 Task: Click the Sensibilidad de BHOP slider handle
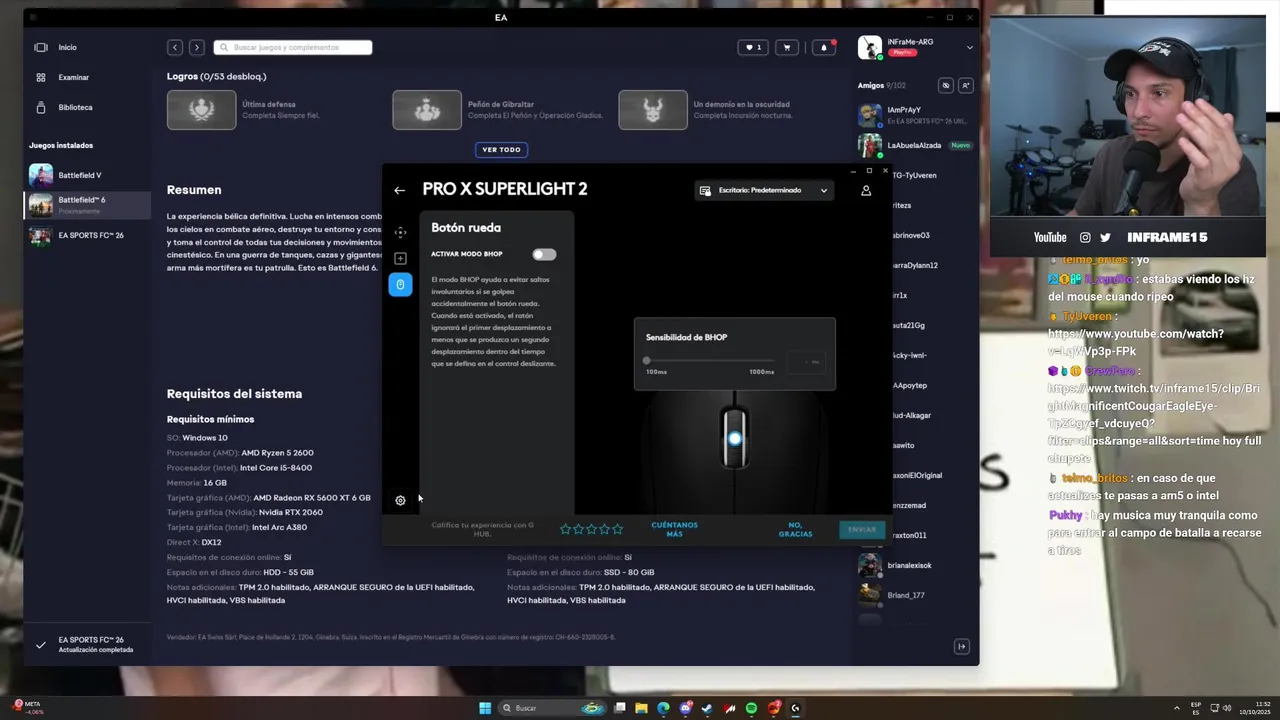[x=647, y=360]
